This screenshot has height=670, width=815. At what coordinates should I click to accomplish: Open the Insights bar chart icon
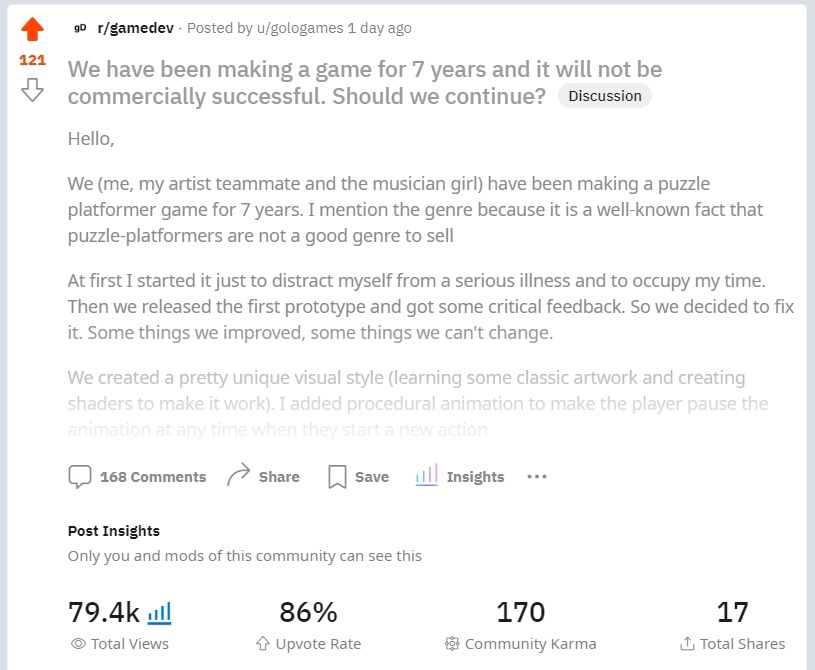427,476
